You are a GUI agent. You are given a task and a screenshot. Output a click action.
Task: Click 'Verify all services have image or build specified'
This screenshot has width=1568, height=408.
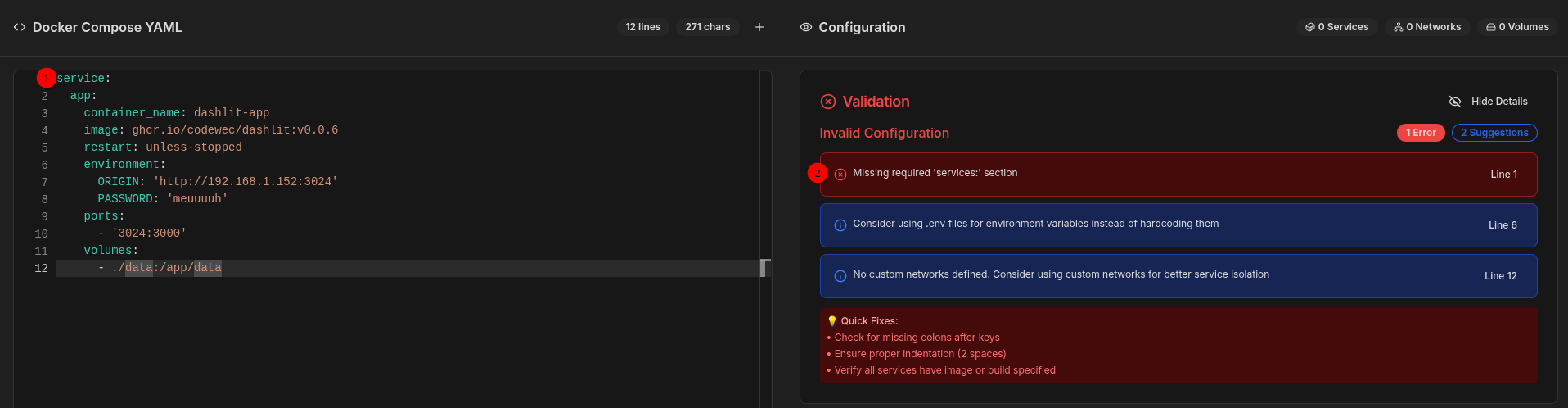(944, 370)
